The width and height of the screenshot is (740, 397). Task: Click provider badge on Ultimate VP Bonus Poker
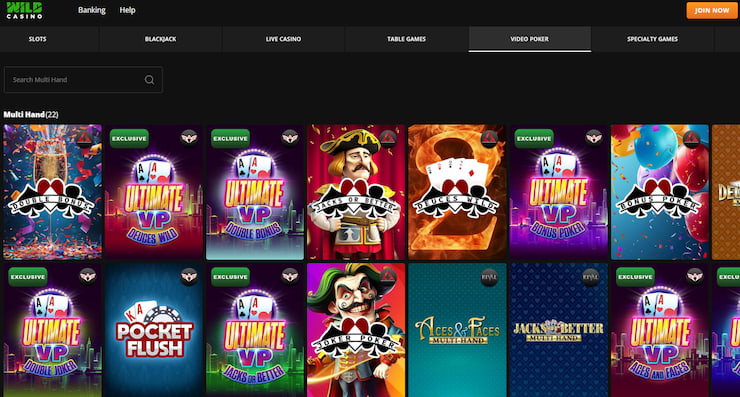click(594, 137)
